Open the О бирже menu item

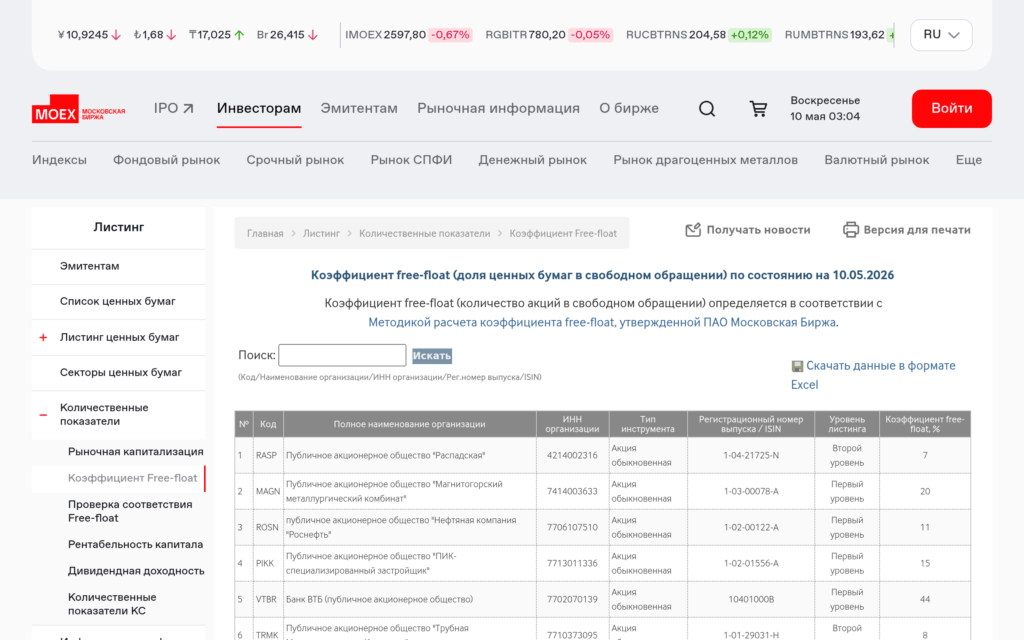pyautogui.click(x=629, y=108)
